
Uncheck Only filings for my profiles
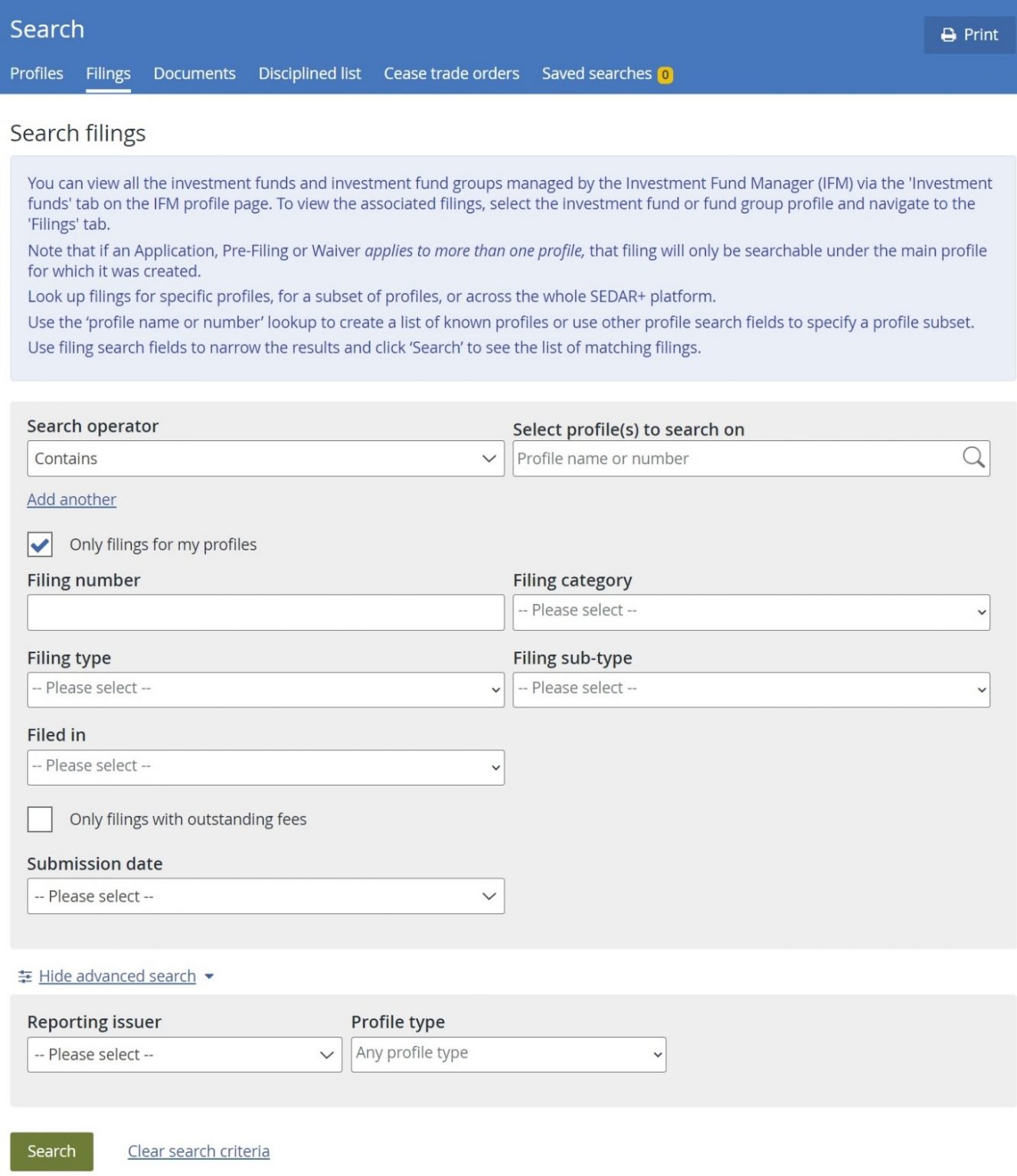coord(40,544)
